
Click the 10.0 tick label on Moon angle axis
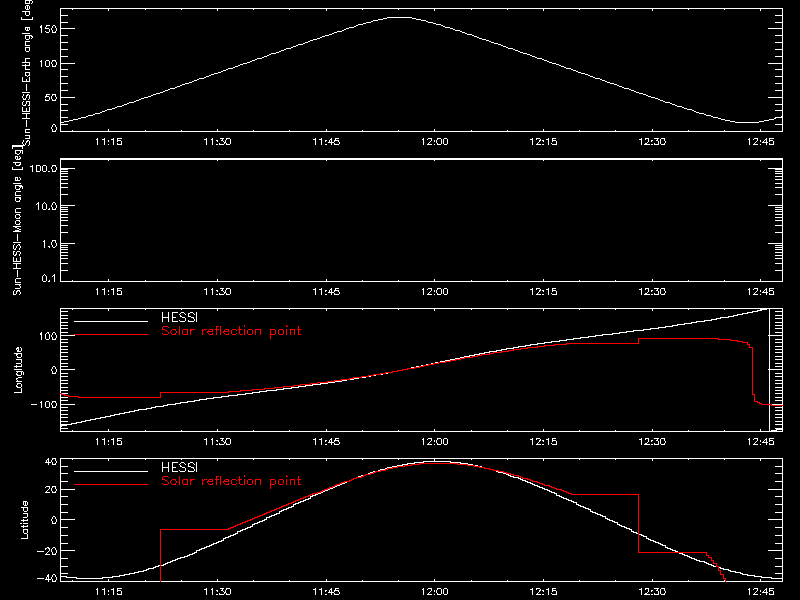46,207
